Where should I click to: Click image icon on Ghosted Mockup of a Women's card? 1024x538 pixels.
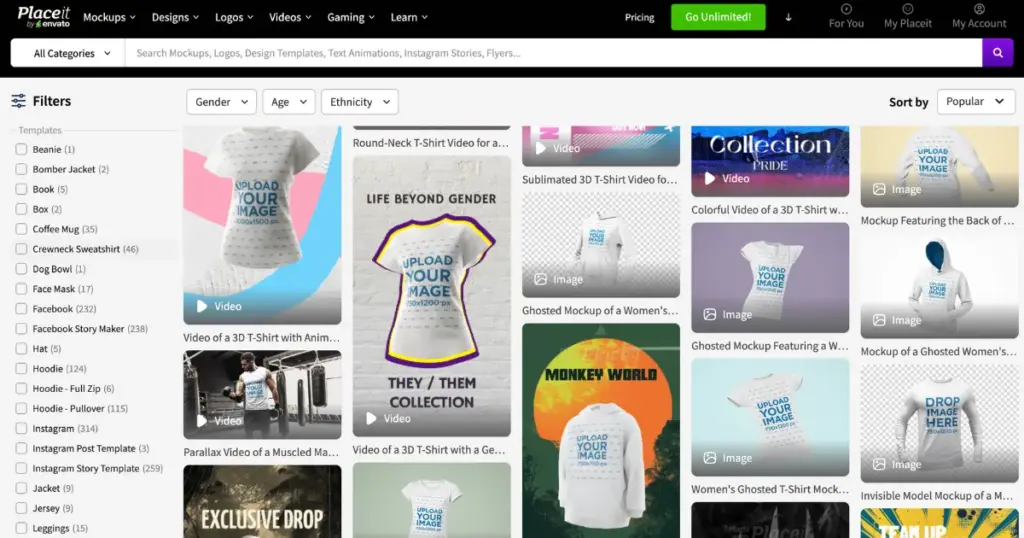pos(541,279)
